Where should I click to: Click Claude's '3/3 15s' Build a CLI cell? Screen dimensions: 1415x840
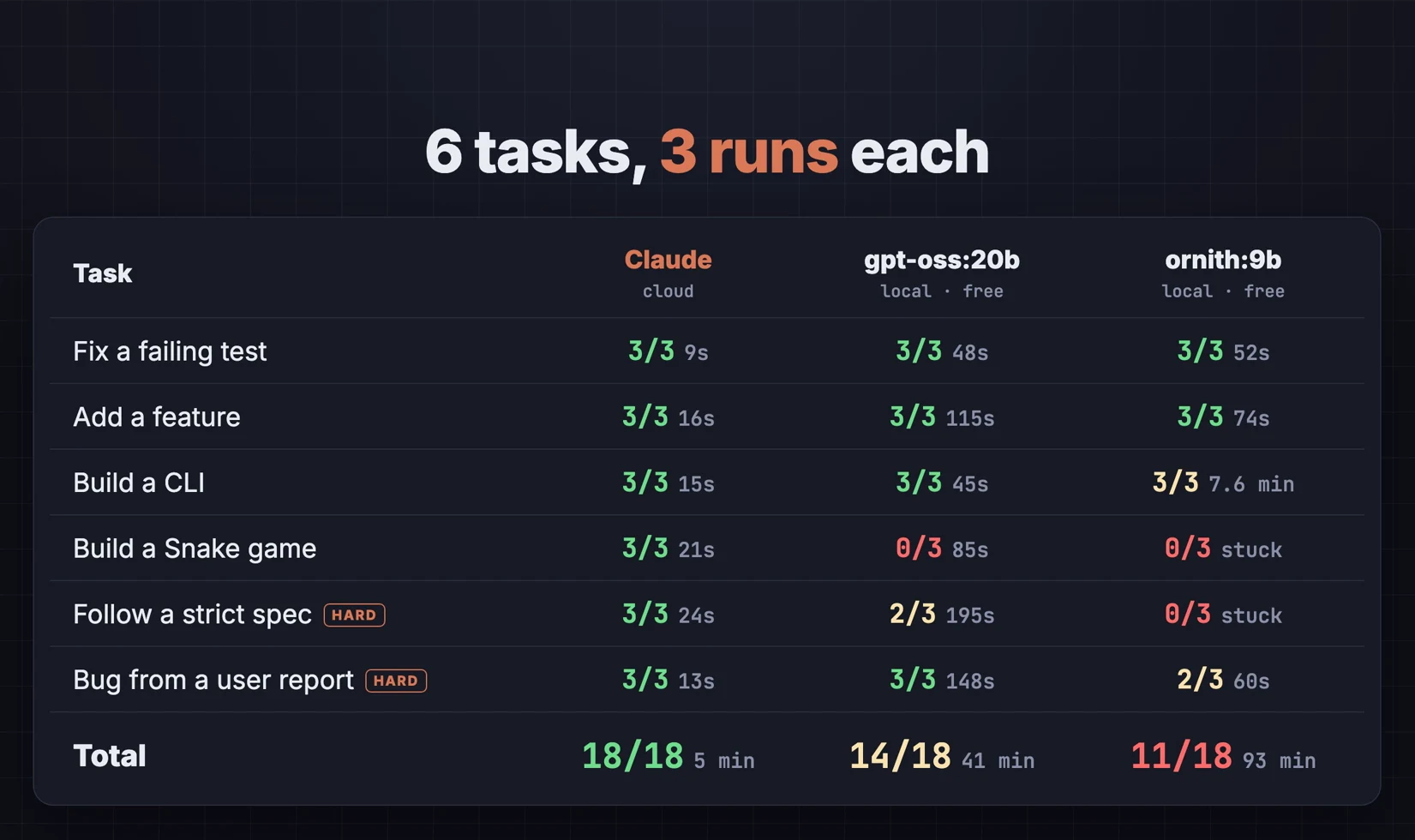(669, 483)
